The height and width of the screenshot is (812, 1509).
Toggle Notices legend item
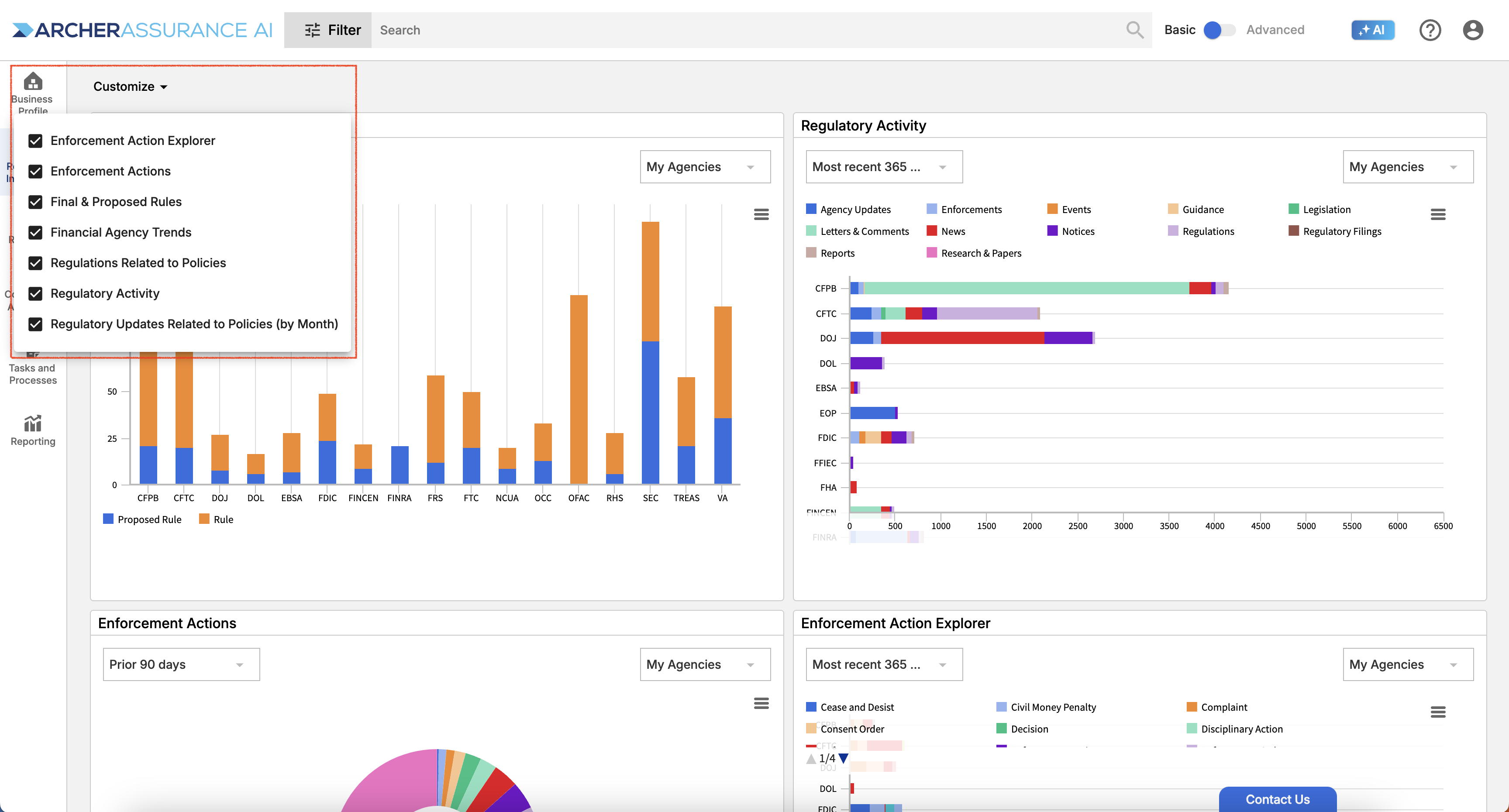(1070, 231)
